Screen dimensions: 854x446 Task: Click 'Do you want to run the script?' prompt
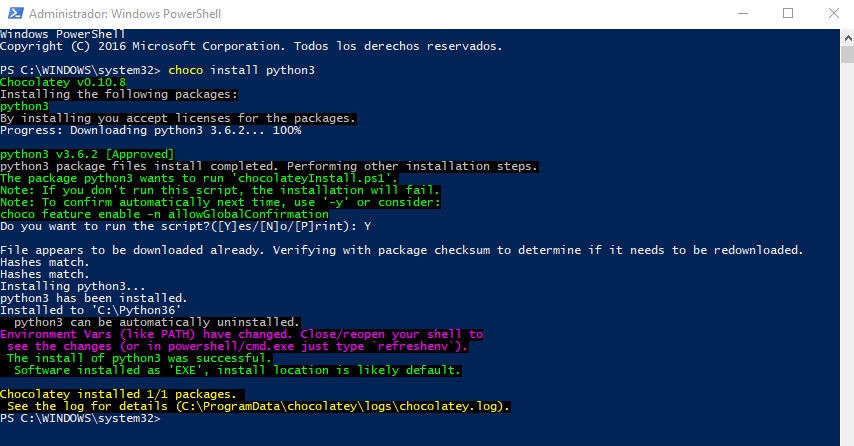pyautogui.click(x=186, y=226)
